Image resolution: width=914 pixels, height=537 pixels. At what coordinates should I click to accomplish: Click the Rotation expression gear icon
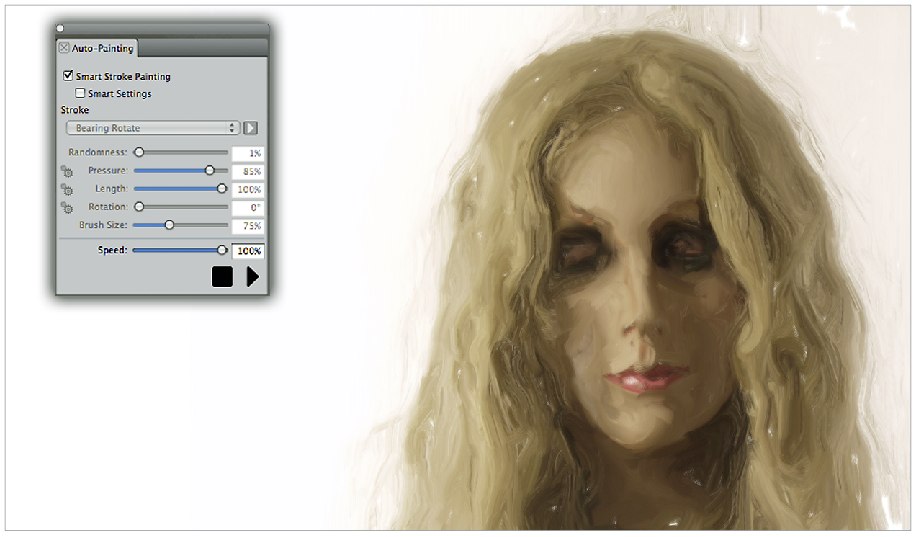(x=67, y=208)
